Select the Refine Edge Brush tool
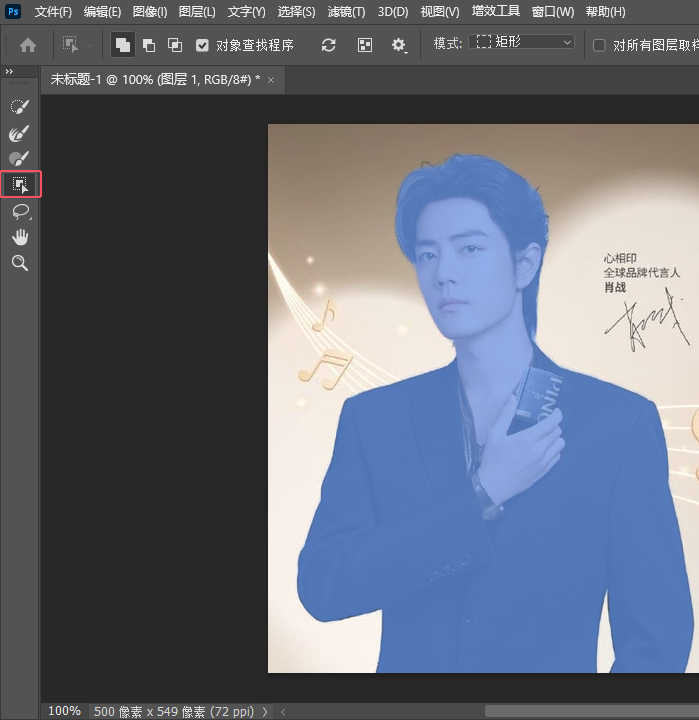The image size is (699, 720). 20,133
